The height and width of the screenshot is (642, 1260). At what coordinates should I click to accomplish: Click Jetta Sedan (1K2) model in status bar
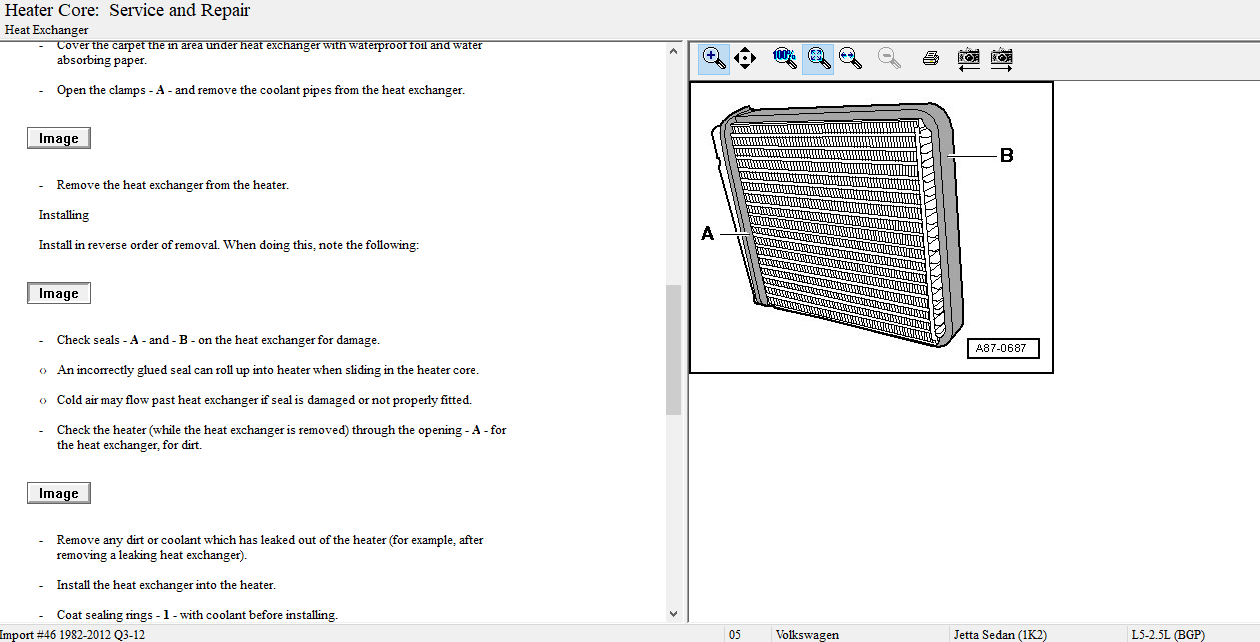point(1002,634)
